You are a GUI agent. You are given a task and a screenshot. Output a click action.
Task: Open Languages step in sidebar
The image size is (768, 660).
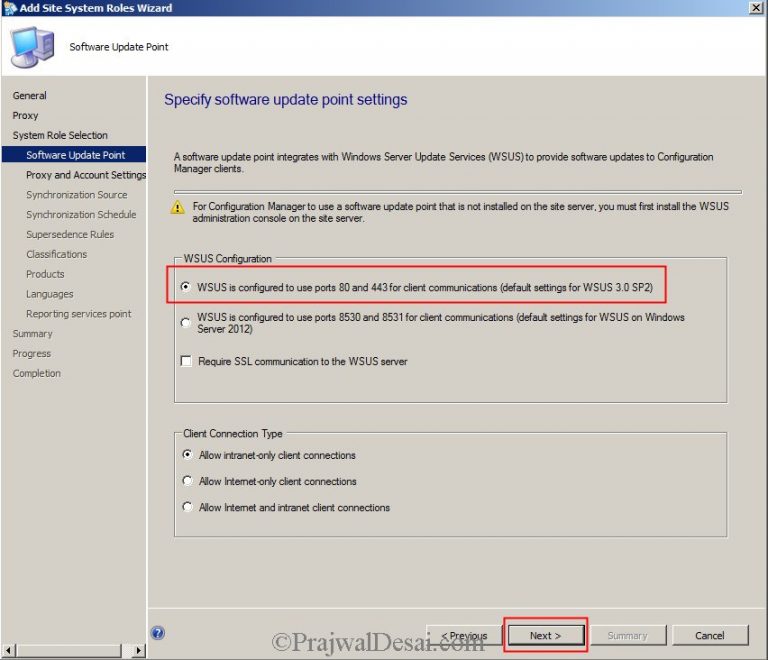tap(50, 294)
